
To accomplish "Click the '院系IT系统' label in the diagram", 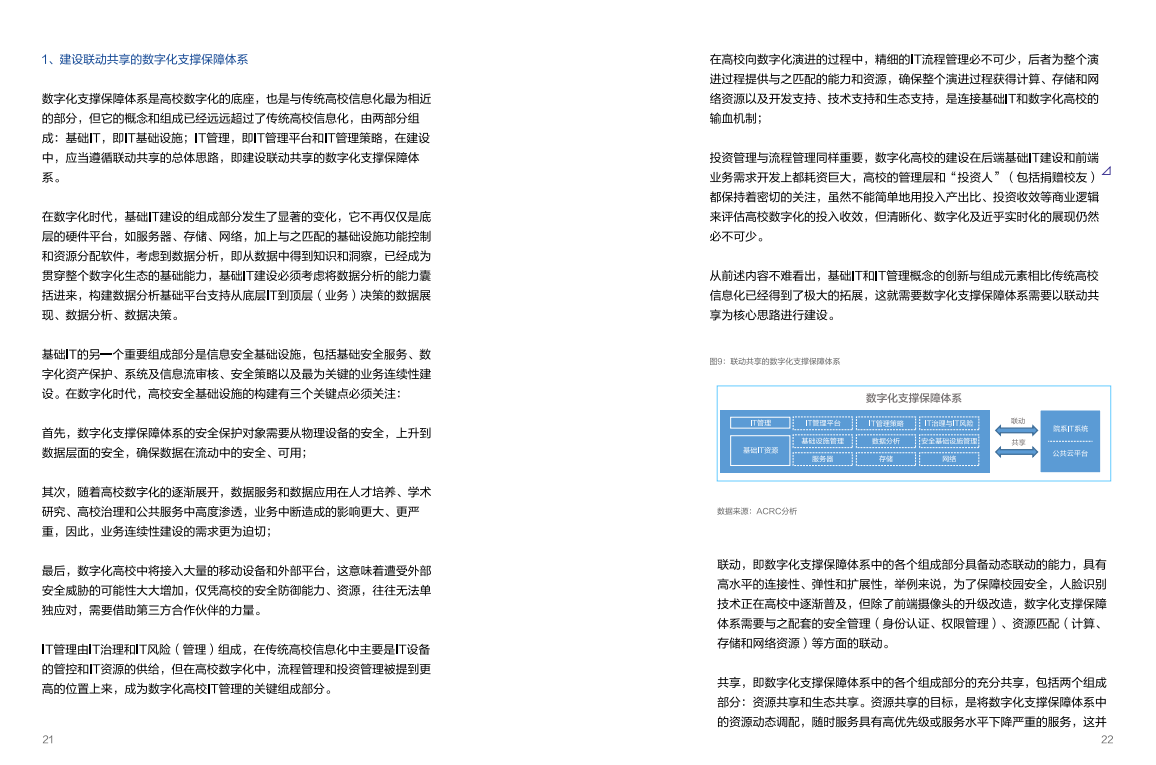I will (1070, 429).
